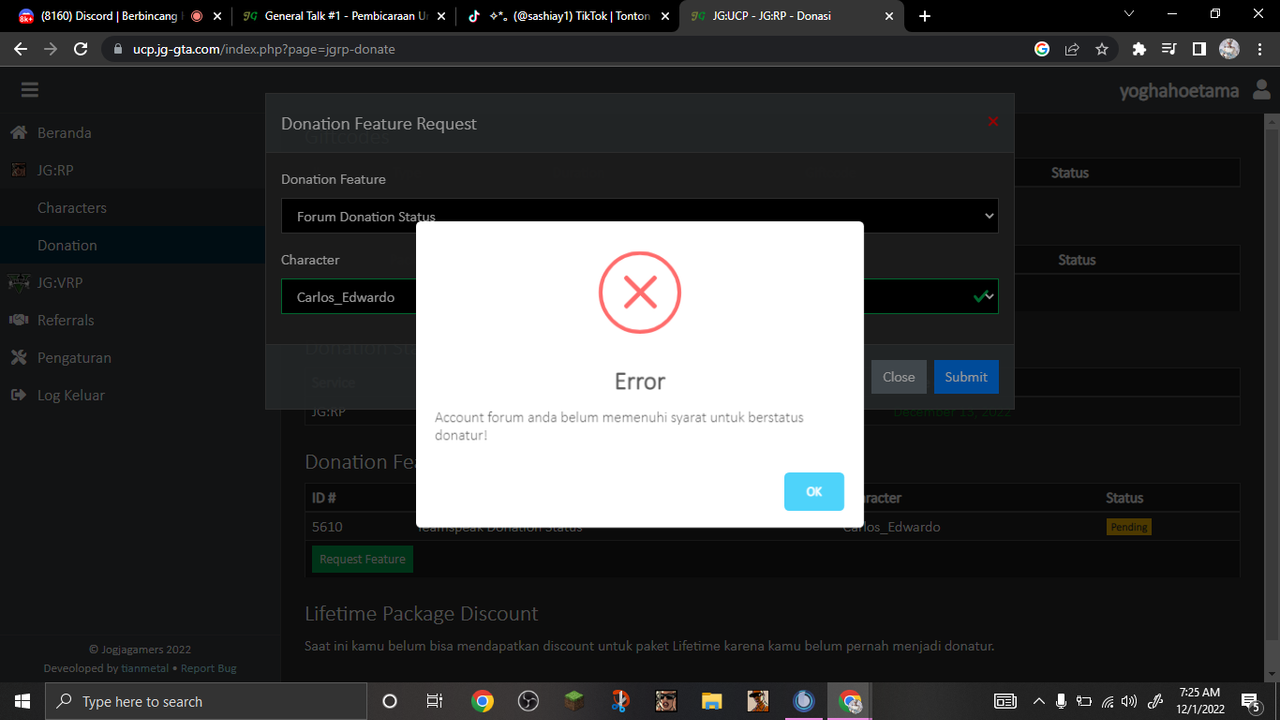Open the Character dropdown showing Carlos_Edwardo
The height and width of the screenshot is (720, 1280).
click(x=640, y=296)
